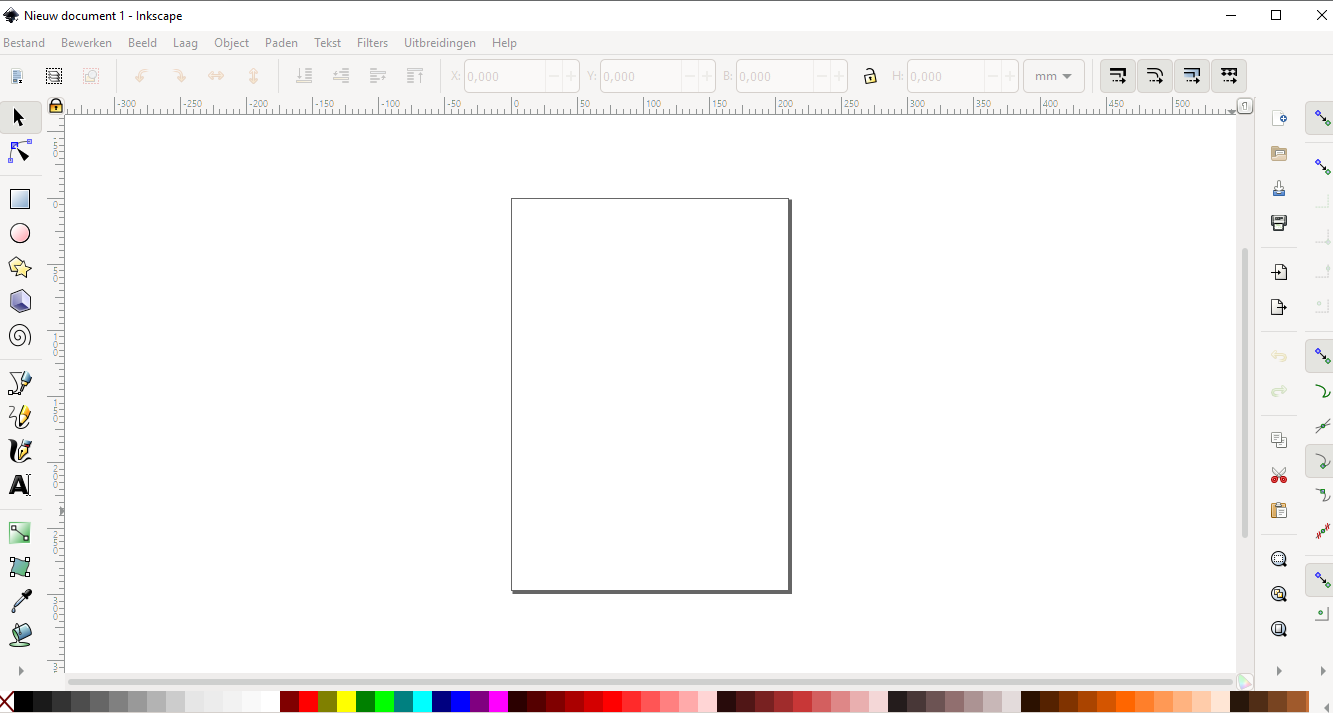Toggle the guides lock at ruler corner
1333x713 pixels.
(x=56, y=105)
